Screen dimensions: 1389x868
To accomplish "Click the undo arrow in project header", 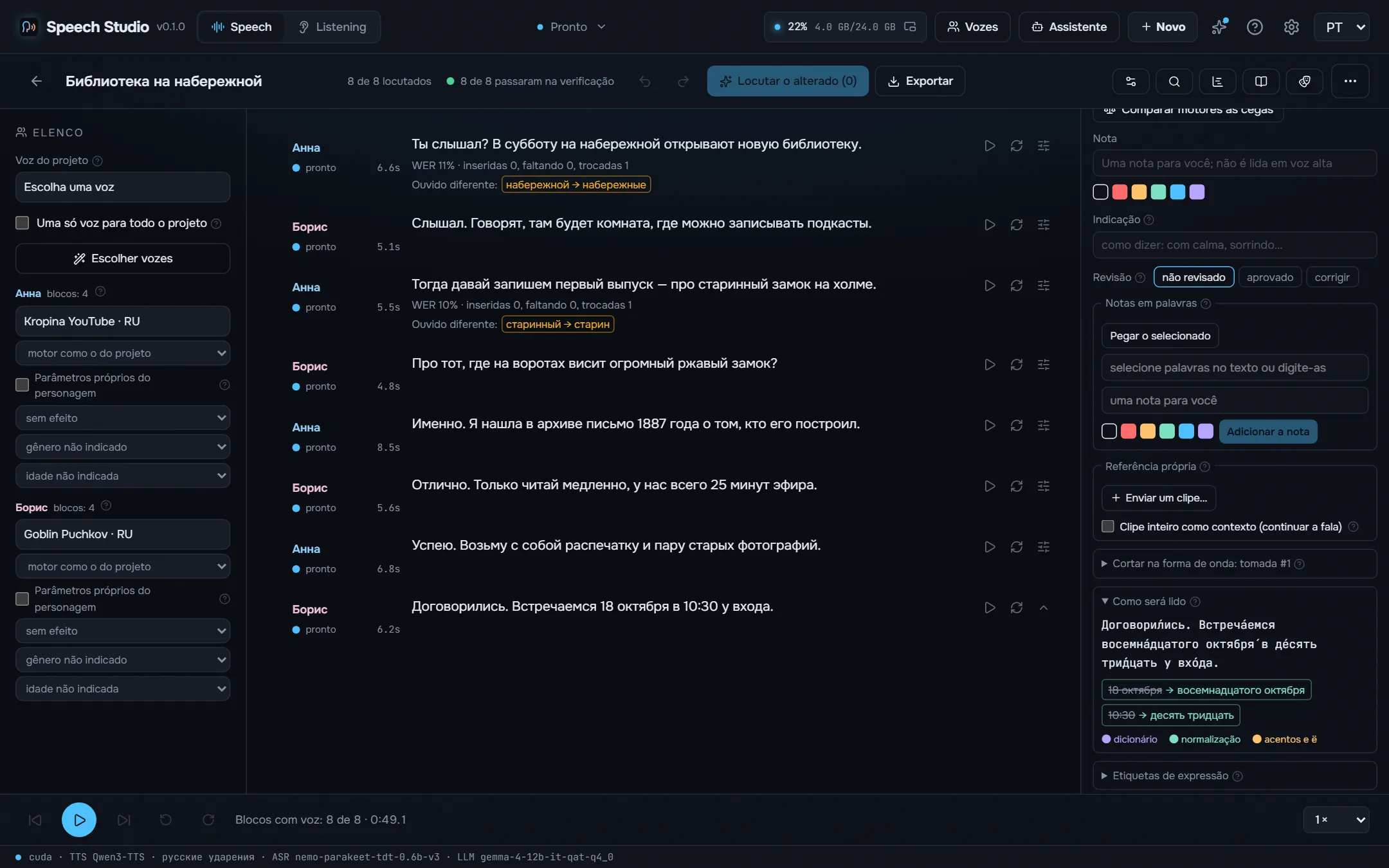I will [x=645, y=81].
